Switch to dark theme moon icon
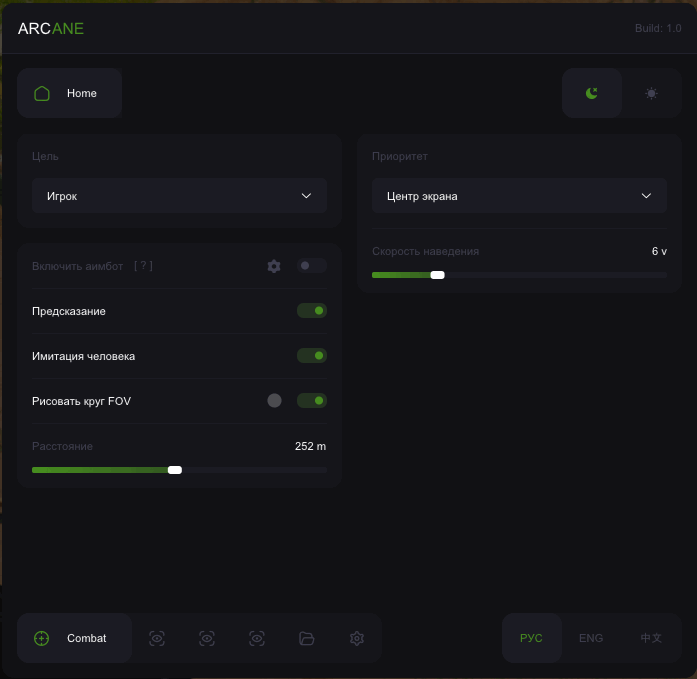Screen dimensions: 697x679 592,93
